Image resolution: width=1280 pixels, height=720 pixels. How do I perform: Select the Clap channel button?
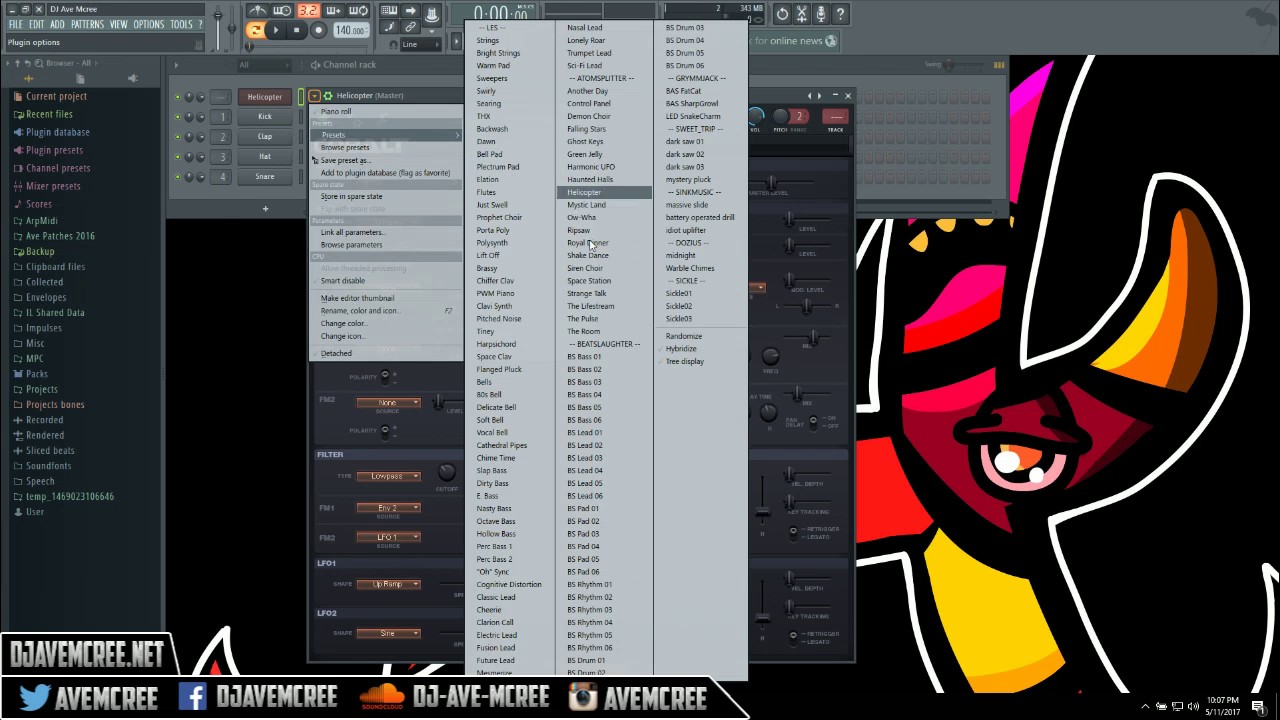click(x=264, y=136)
